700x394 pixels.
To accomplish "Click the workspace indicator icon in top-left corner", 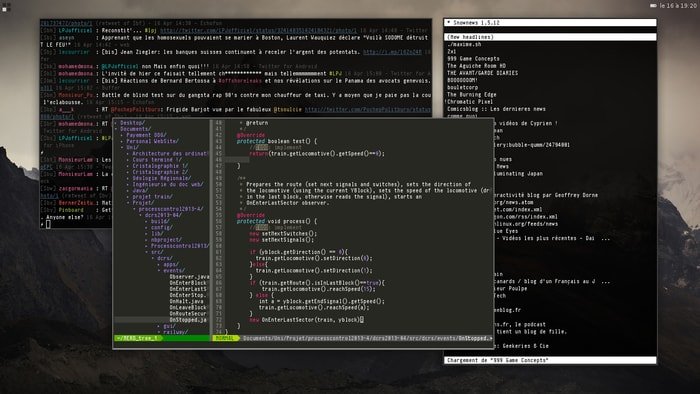I will [6, 7].
